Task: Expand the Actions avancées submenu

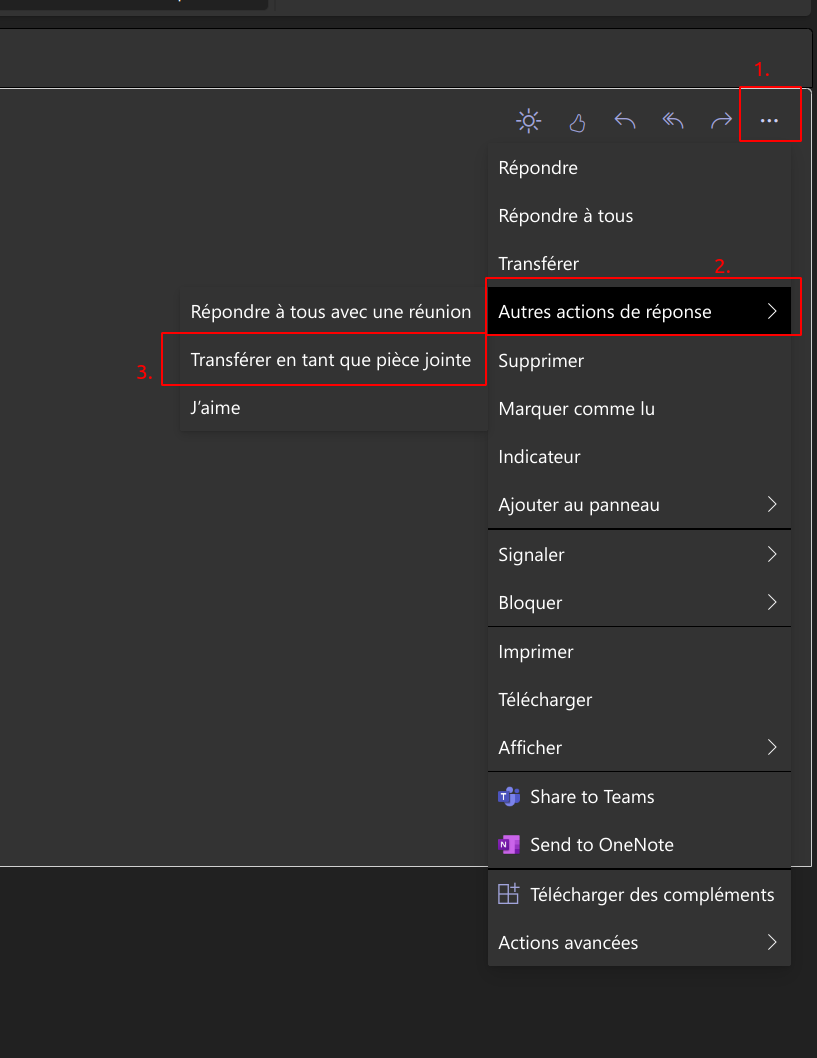Action: 771,942
